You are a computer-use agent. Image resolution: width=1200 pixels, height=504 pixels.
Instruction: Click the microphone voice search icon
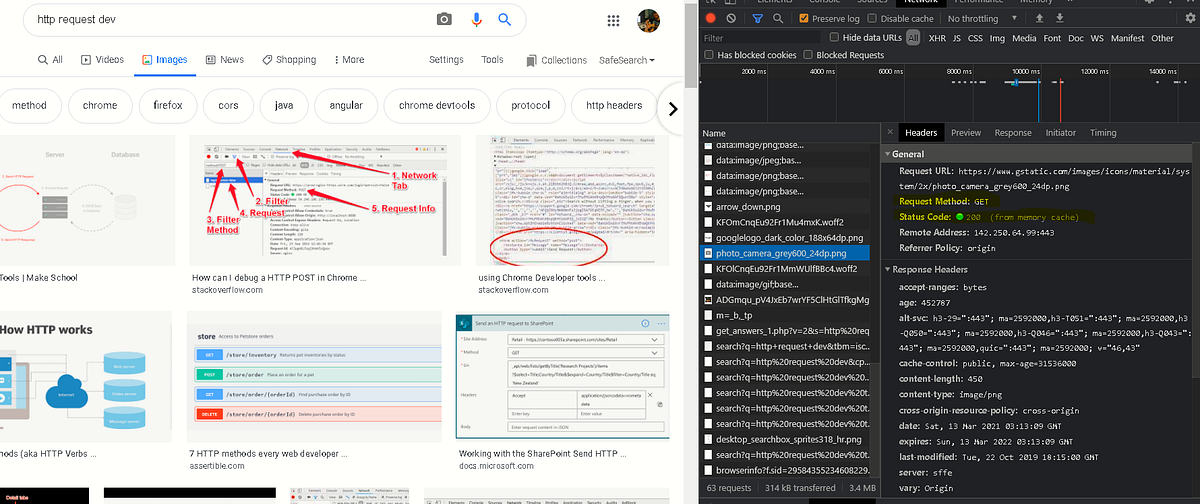tap(476, 19)
